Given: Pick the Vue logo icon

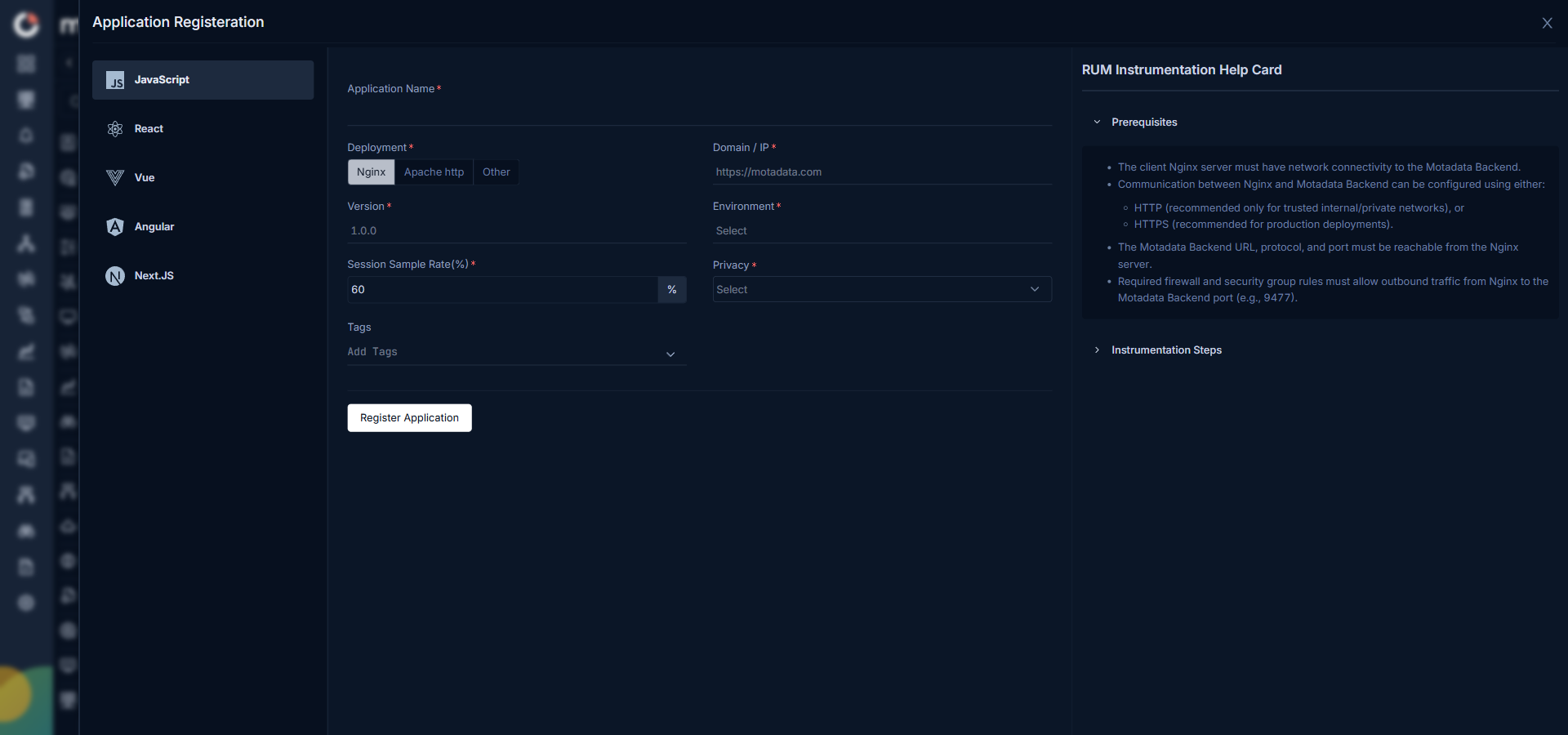Looking at the screenshot, I should point(115,178).
